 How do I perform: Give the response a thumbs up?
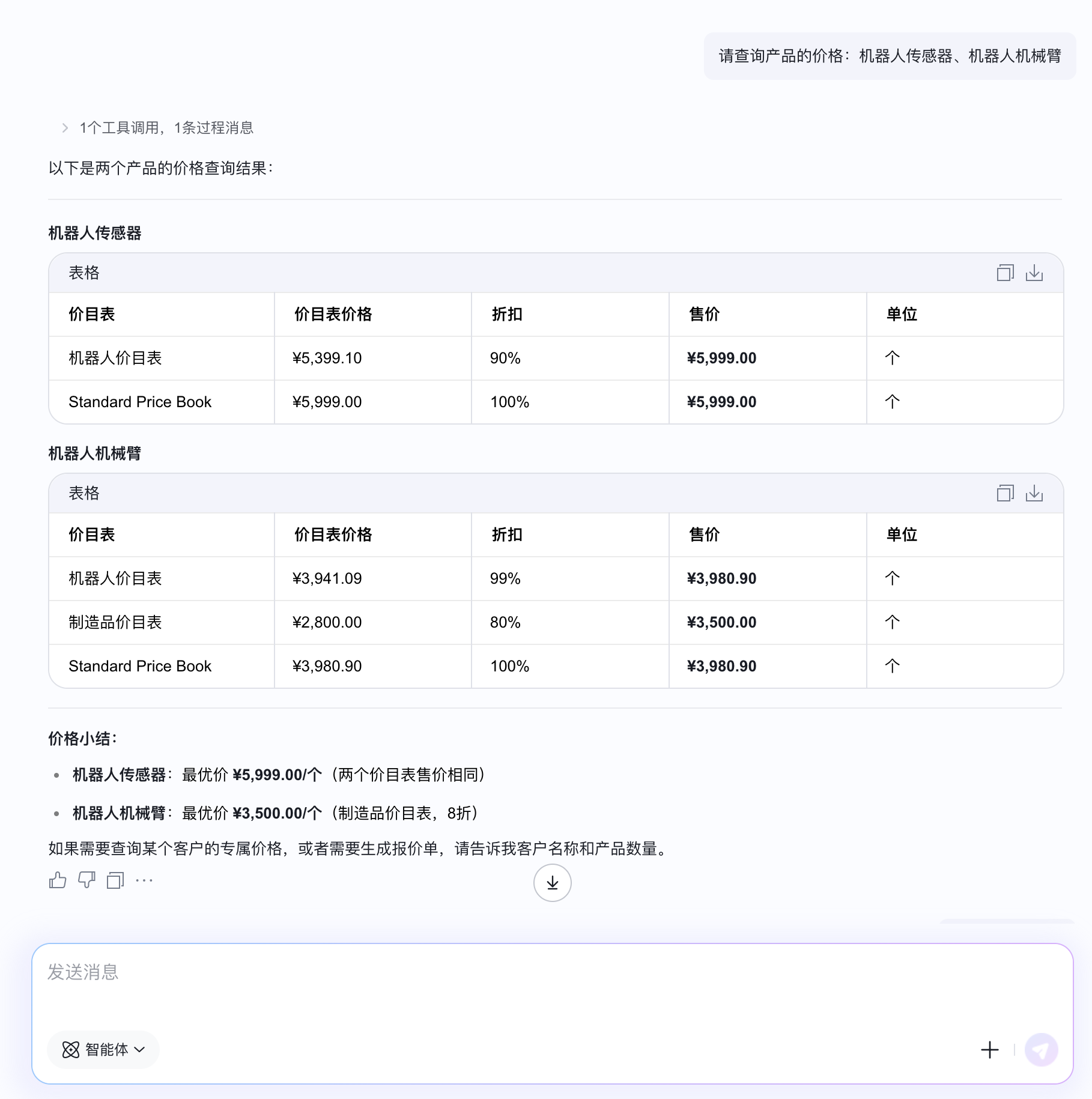click(58, 880)
